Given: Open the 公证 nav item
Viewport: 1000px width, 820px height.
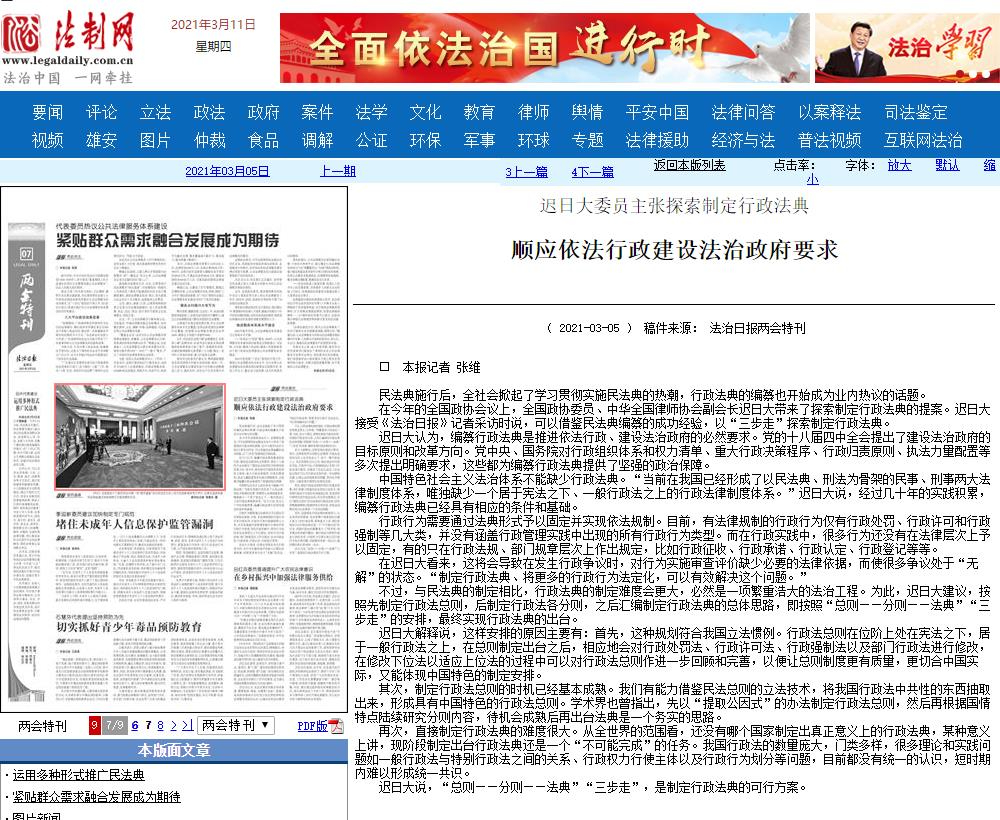Looking at the screenshot, I should [x=371, y=140].
